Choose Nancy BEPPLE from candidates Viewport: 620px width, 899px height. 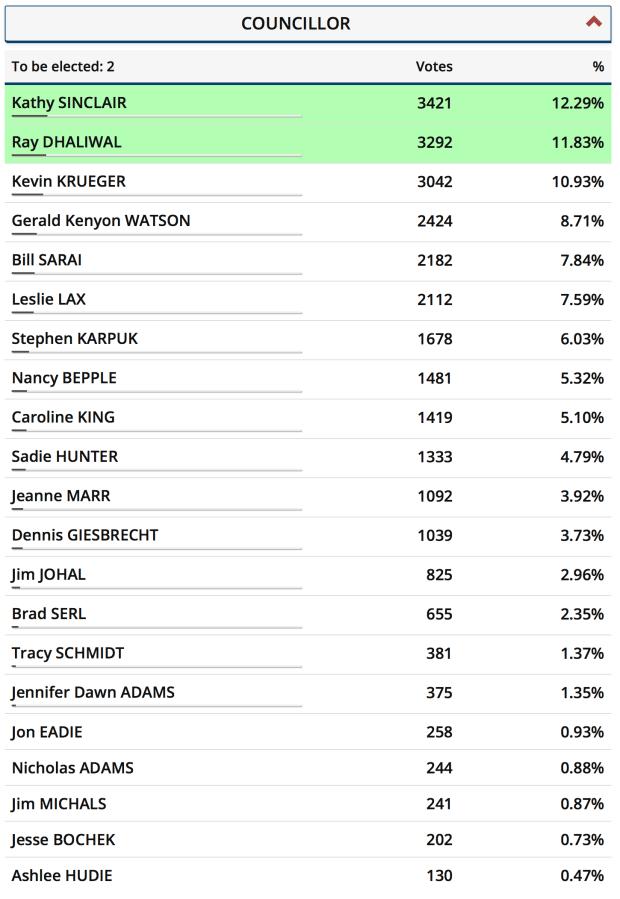pyautogui.click(x=64, y=378)
